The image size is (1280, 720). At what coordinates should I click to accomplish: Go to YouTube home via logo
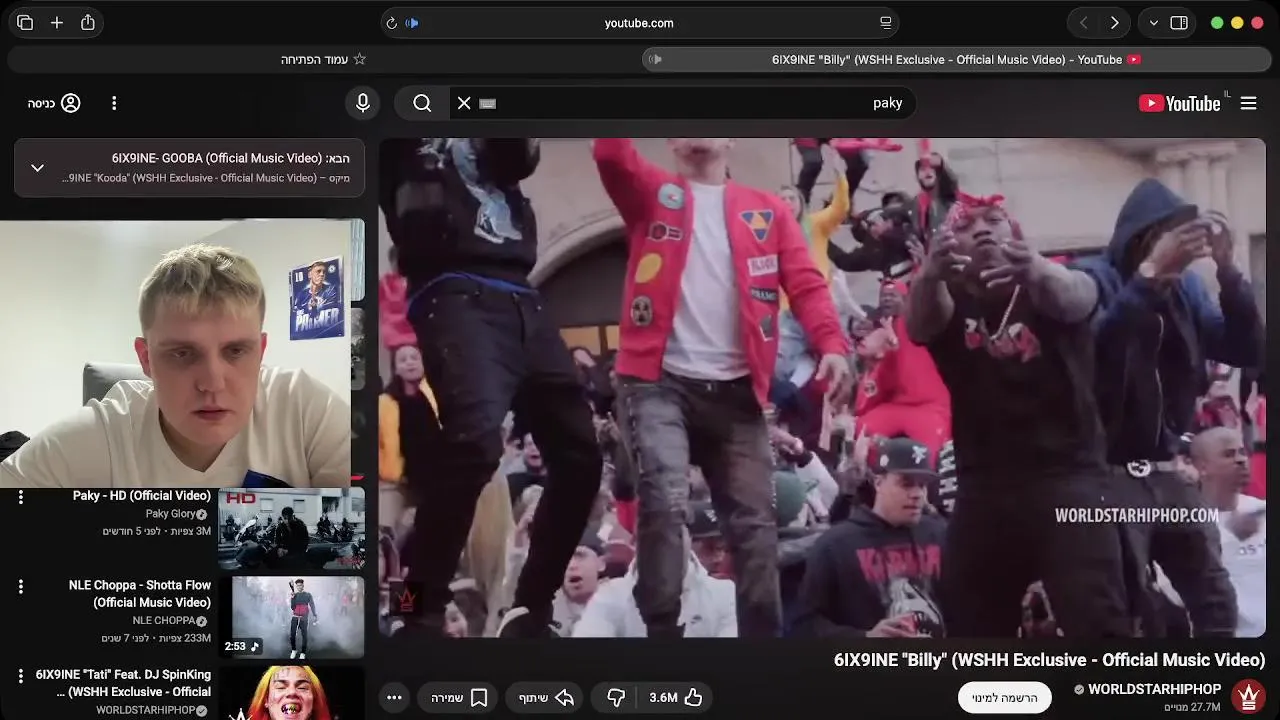tap(1180, 103)
